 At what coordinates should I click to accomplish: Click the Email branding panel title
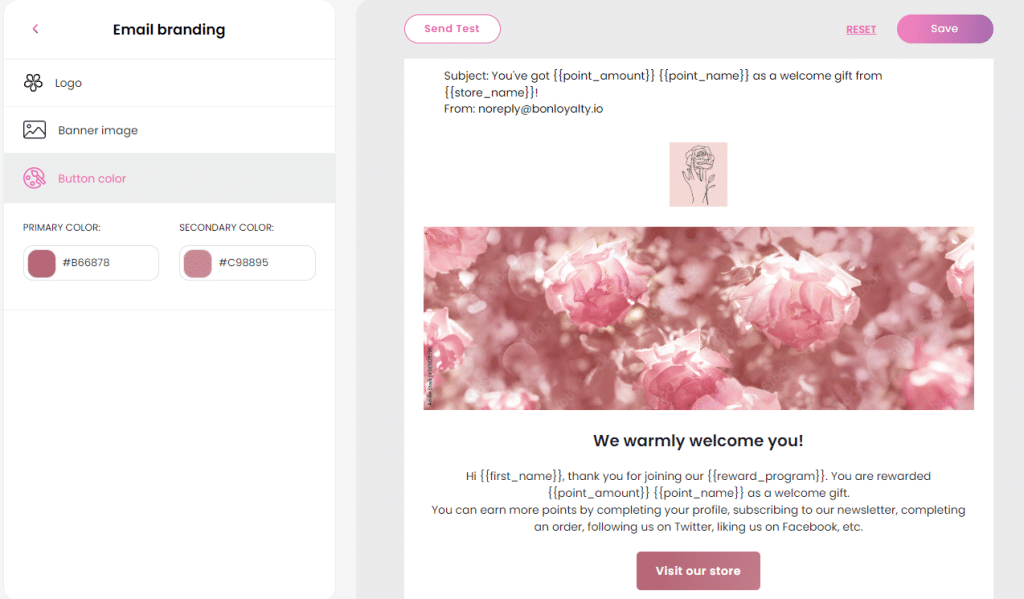[x=169, y=29]
